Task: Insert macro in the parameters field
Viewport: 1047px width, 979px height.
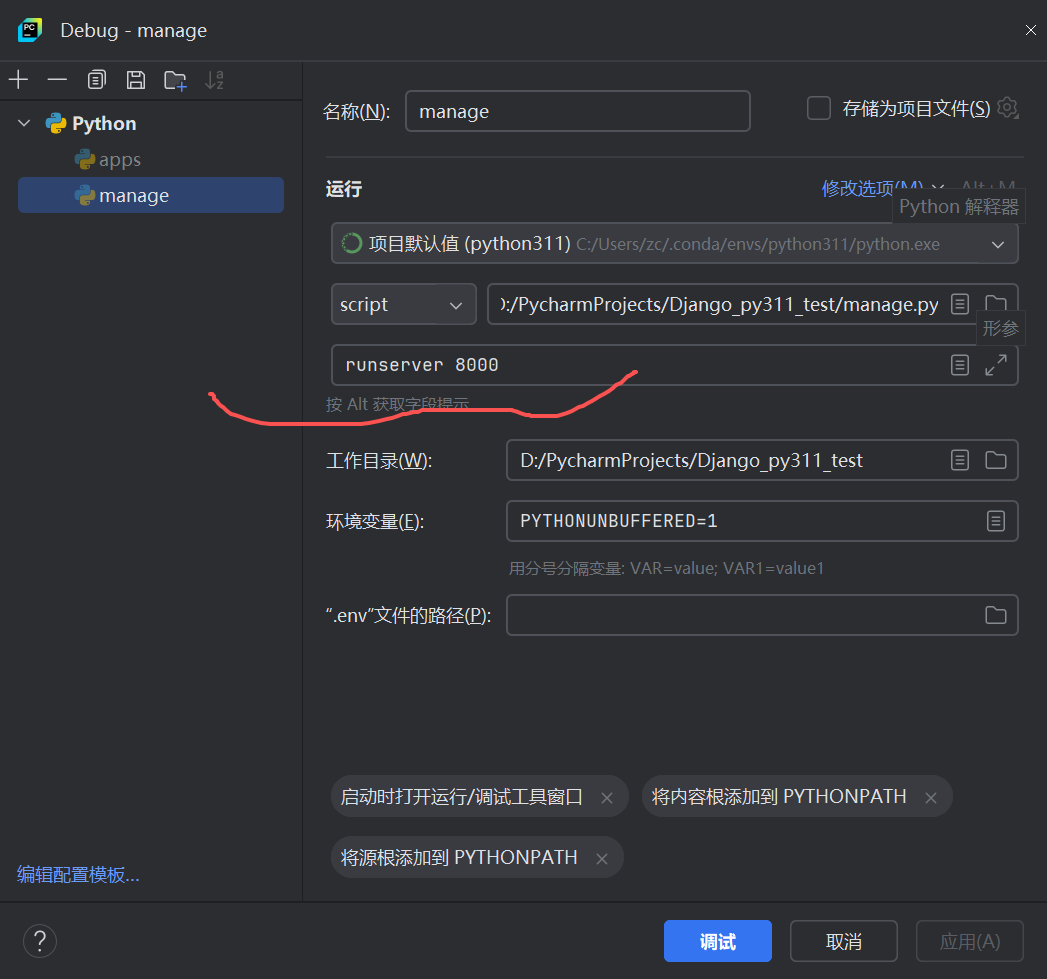Action: pyautogui.click(x=960, y=365)
